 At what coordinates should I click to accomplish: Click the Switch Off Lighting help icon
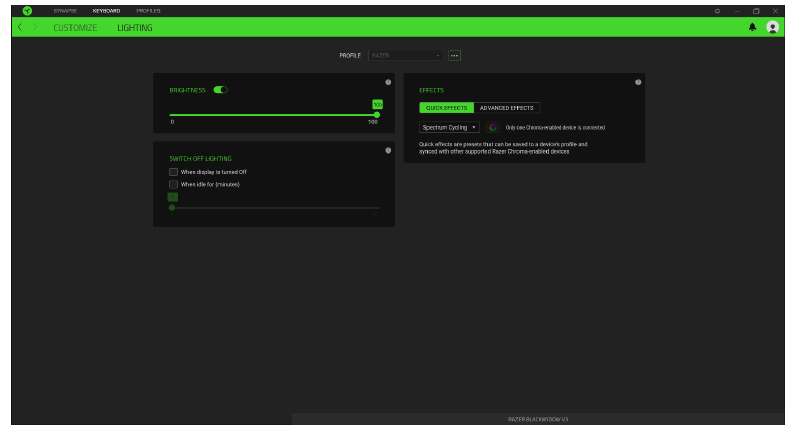pos(388,150)
